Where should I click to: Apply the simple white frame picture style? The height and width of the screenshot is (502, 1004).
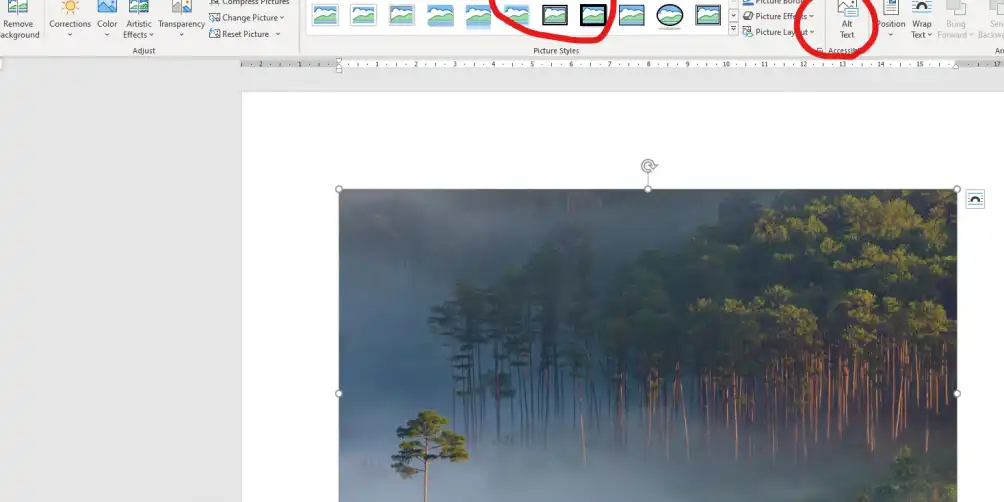click(x=325, y=15)
